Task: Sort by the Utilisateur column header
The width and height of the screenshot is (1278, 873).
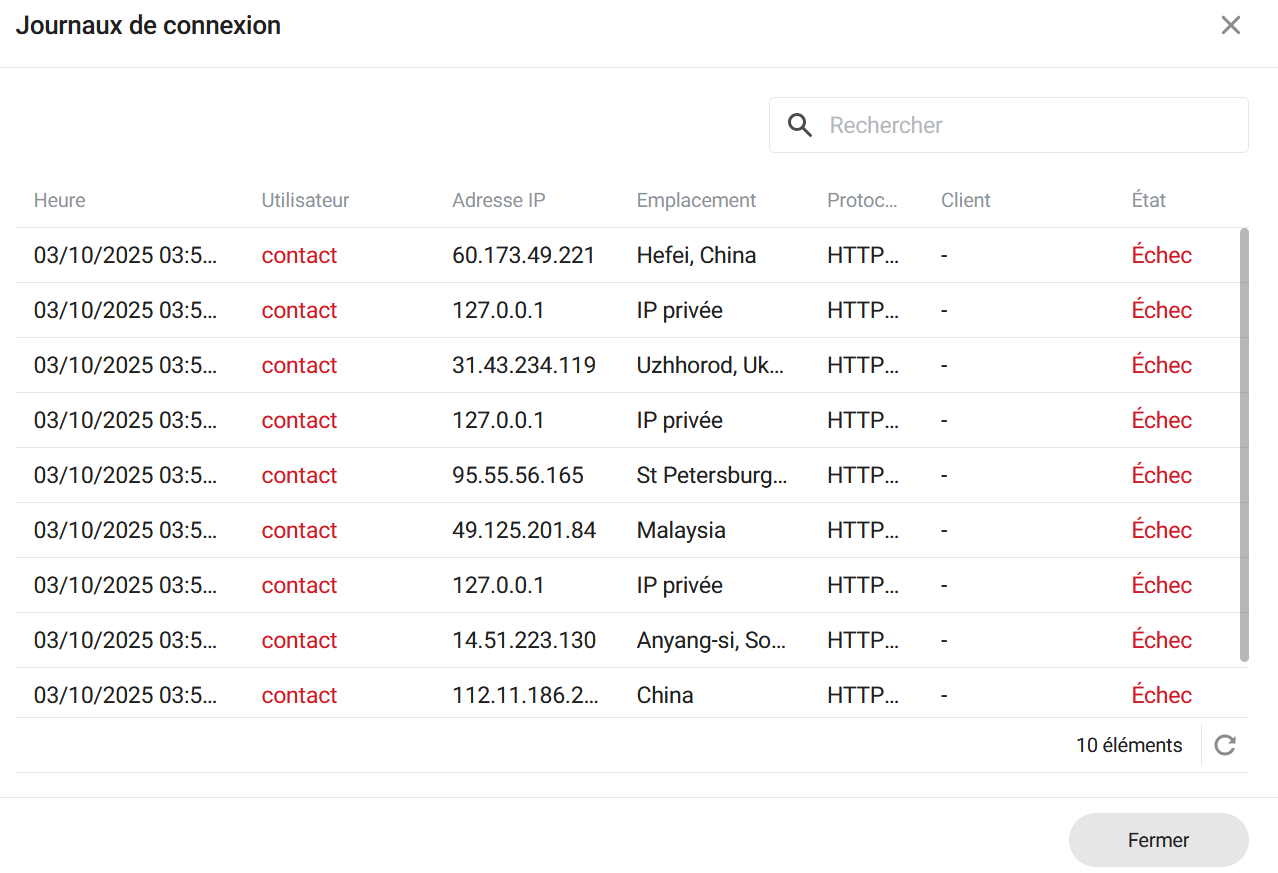Action: tap(305, 200)
